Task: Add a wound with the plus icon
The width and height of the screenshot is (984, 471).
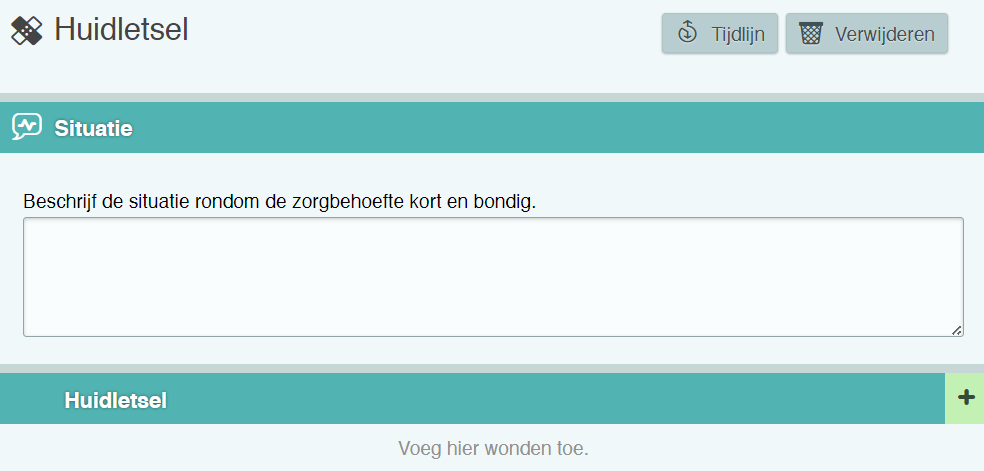Action: click(965, 398)
